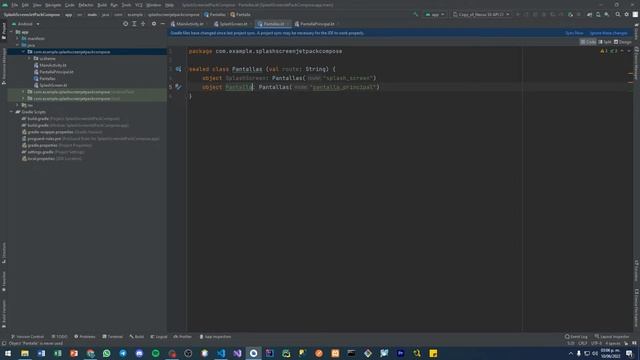Click the locate opened file target icon
The width and height of the screenshot is (640, 360).
[125, 24]
